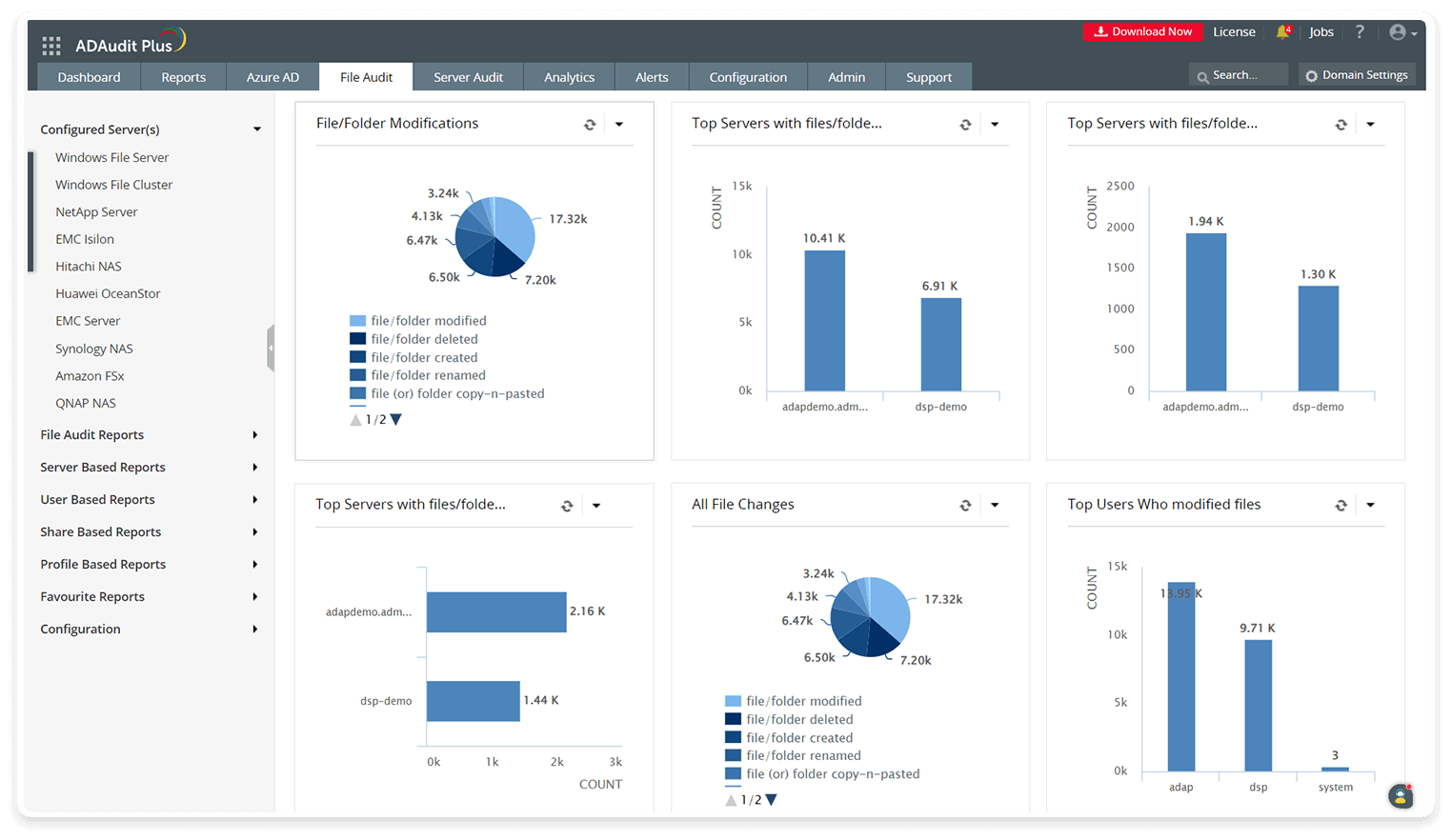The height and width of the screenshot is (840, 1452).
Task: Click the adap bar in Top Users chart
Action: [x=1181, y=676]
